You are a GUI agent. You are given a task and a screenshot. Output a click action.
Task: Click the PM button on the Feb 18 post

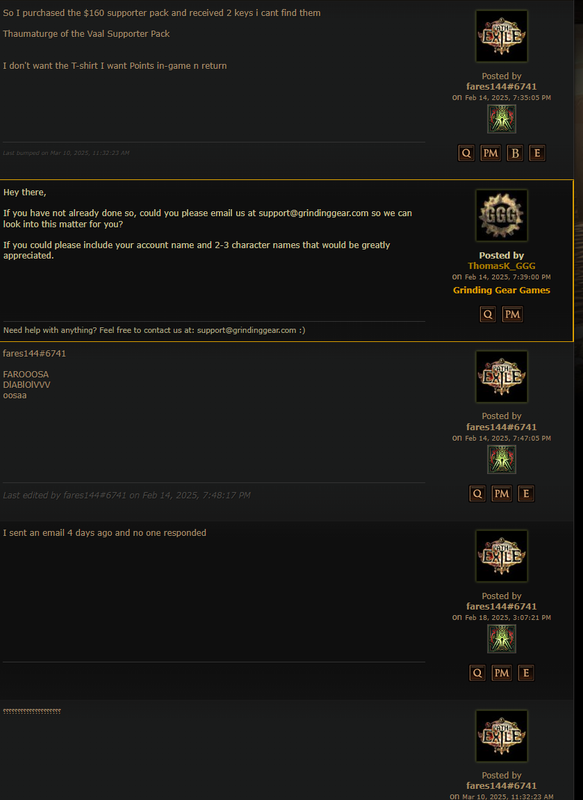click(501, 673)
